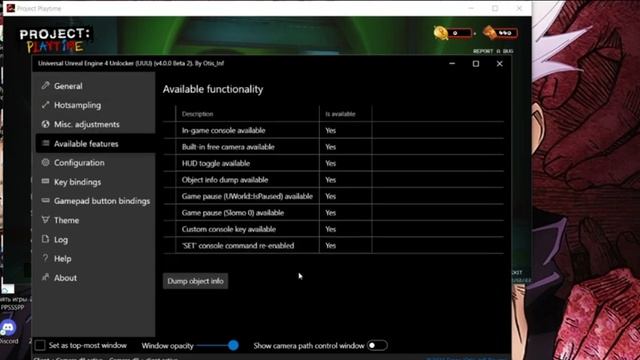This screenshot has width=640, height=360.
Task: Close the UUU unlocker window
Action: 499,64
